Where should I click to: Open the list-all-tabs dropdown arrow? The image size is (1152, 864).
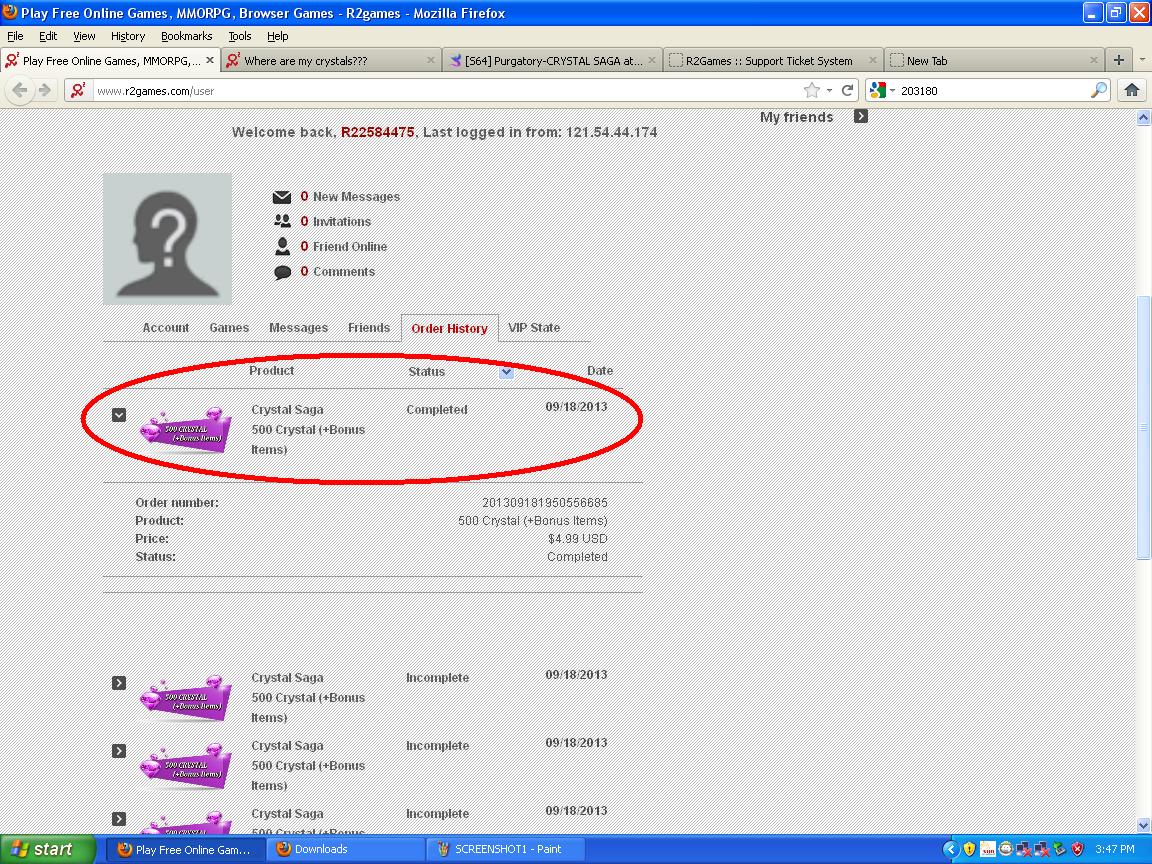click(1142, 60)
